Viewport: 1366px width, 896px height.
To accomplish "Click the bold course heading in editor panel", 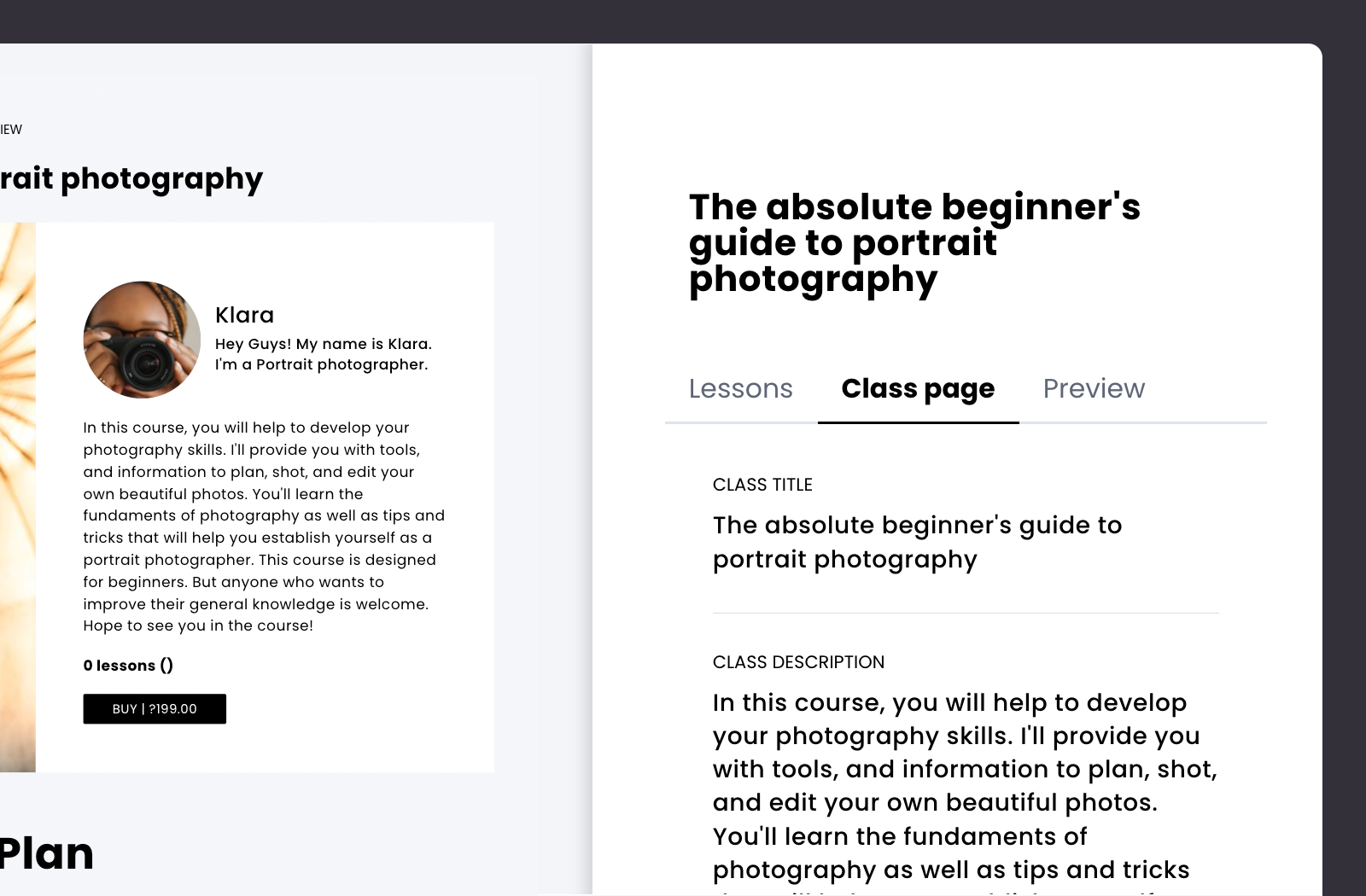I will coord(914,243).
